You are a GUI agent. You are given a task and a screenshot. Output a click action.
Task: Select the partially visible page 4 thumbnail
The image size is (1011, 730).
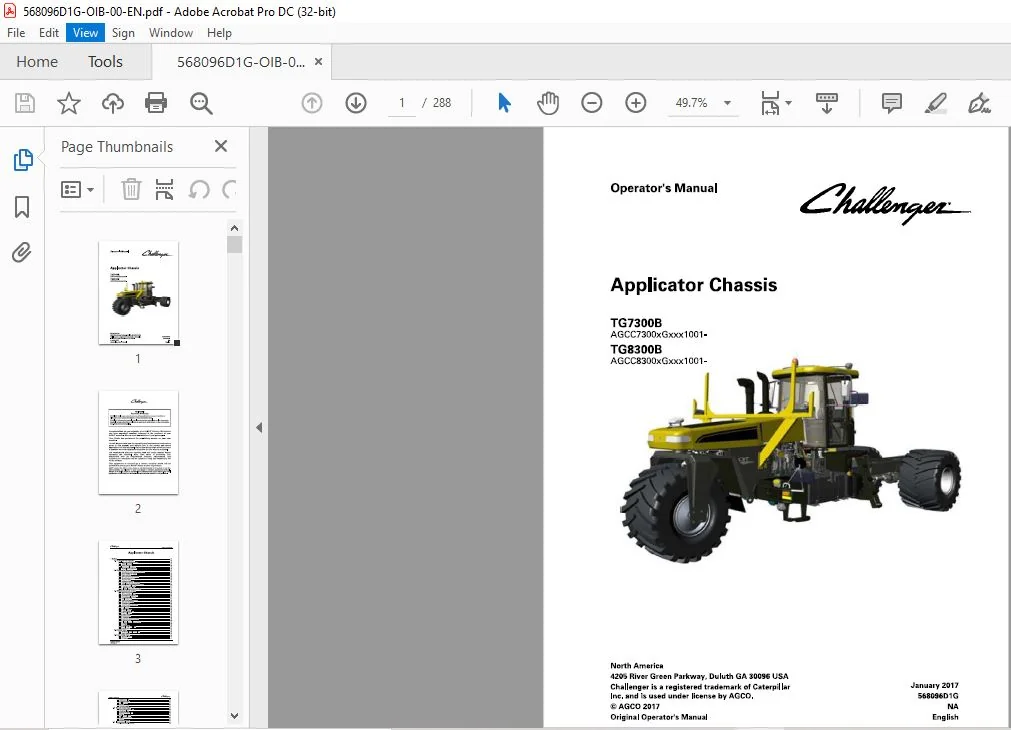(x=138, y=707)
